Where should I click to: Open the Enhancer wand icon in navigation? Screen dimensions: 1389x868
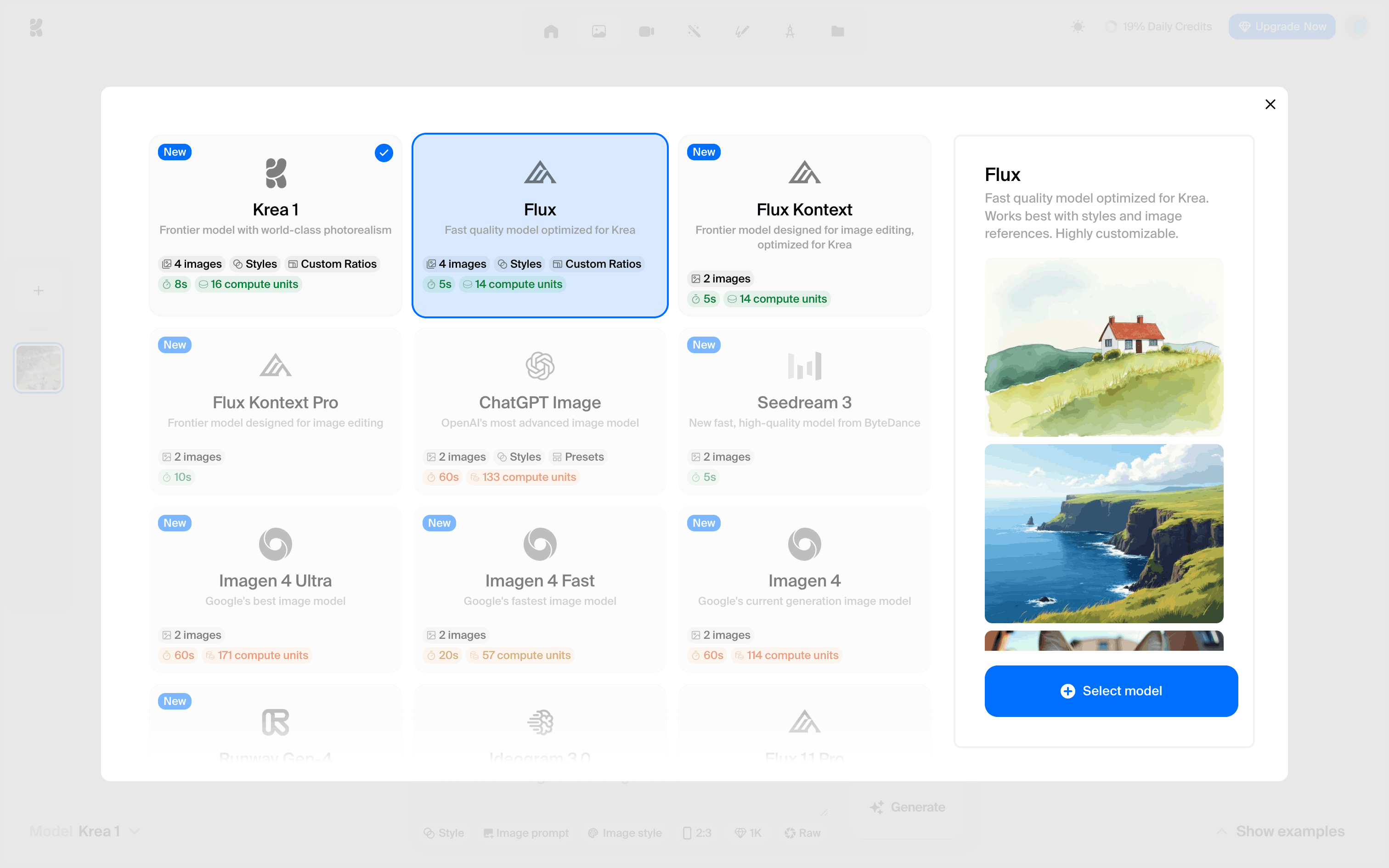coord(694,31)
